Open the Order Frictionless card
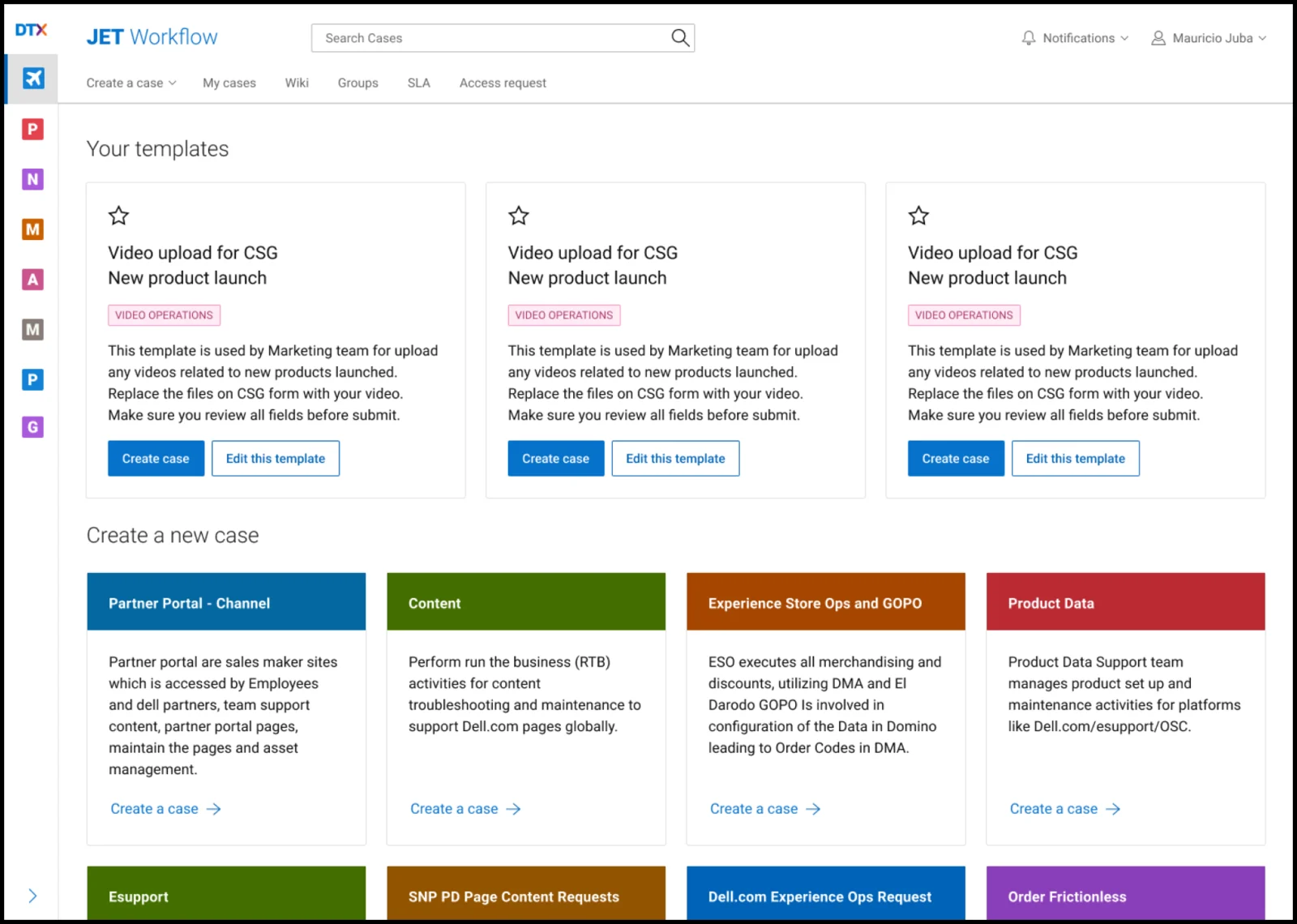 click(x=1126, y=893)
